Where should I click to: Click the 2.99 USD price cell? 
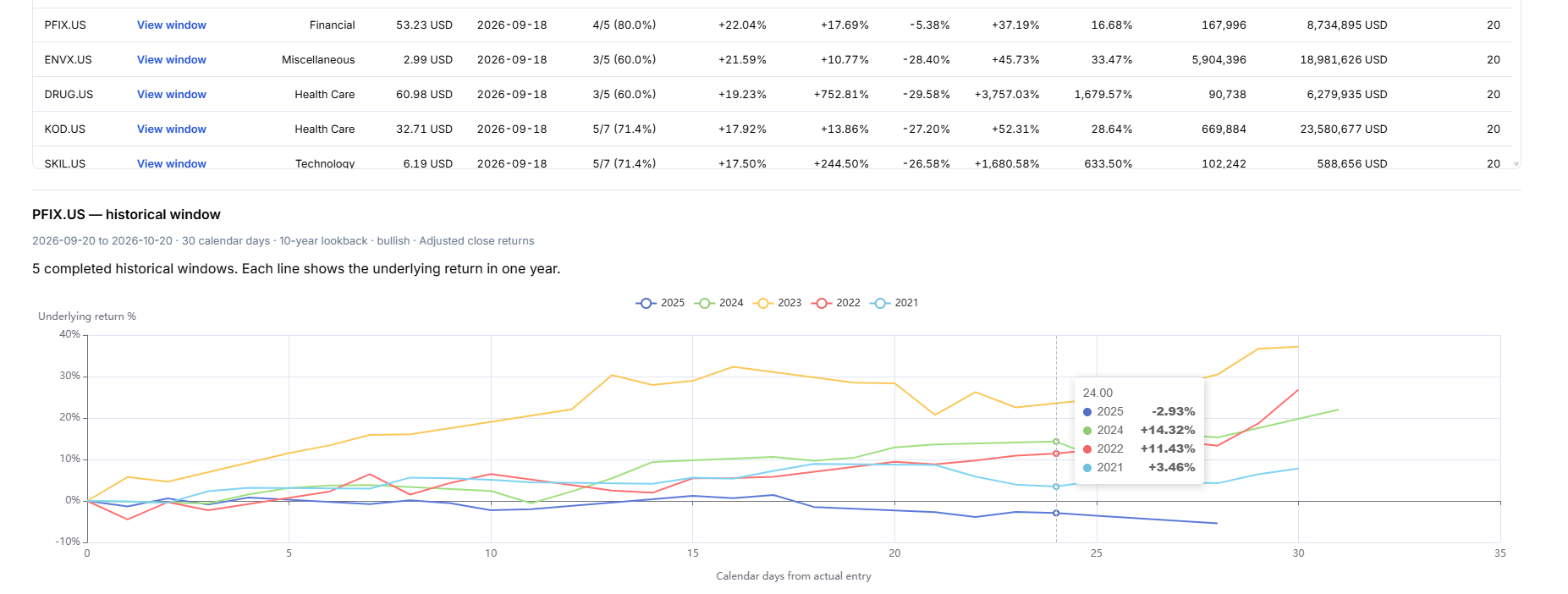coord(427,60)
